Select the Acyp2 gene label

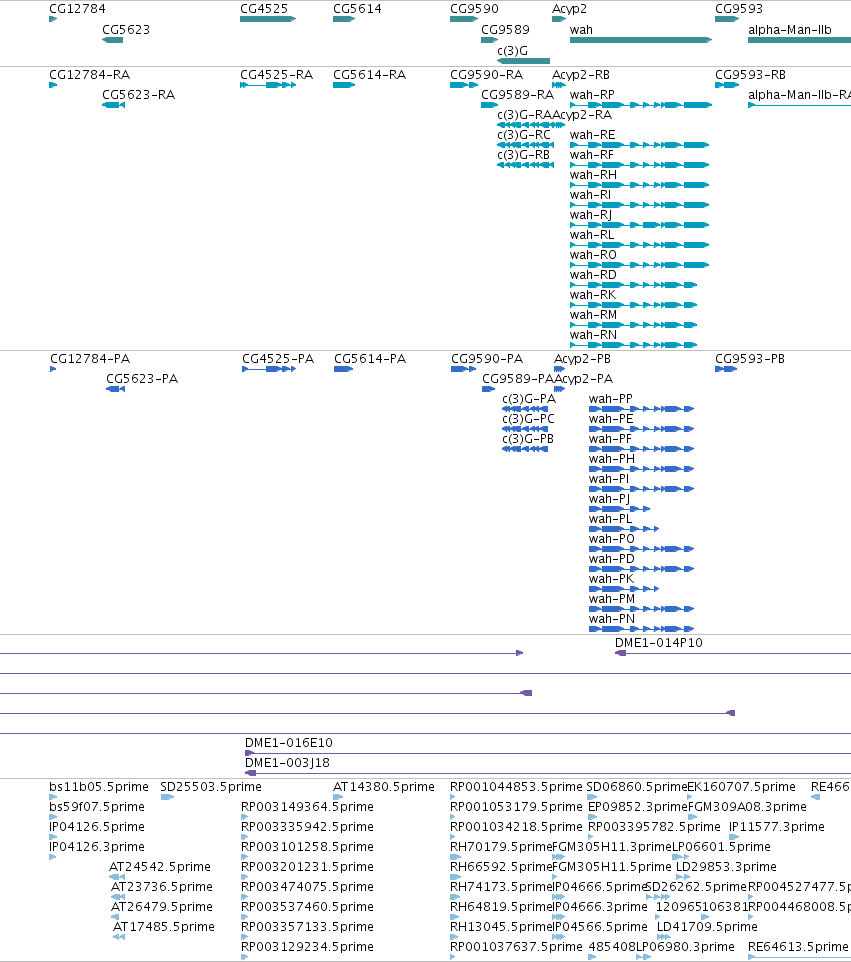pos(569,9)
